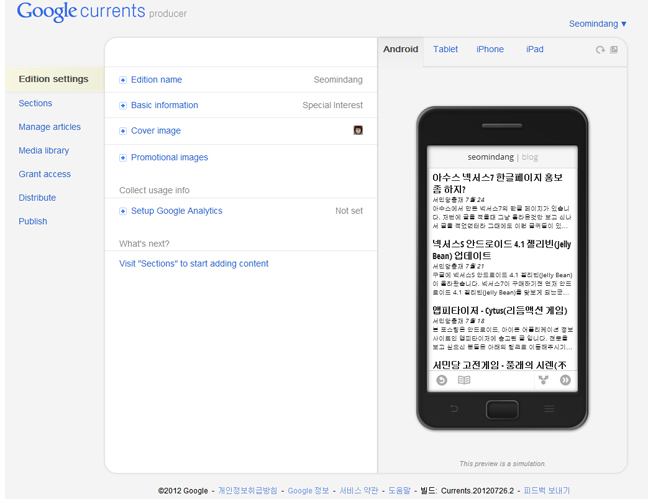Open Manage articles in the sidebar
The image size is (648, 499).
pyautogui.click(x=50, y=127)
